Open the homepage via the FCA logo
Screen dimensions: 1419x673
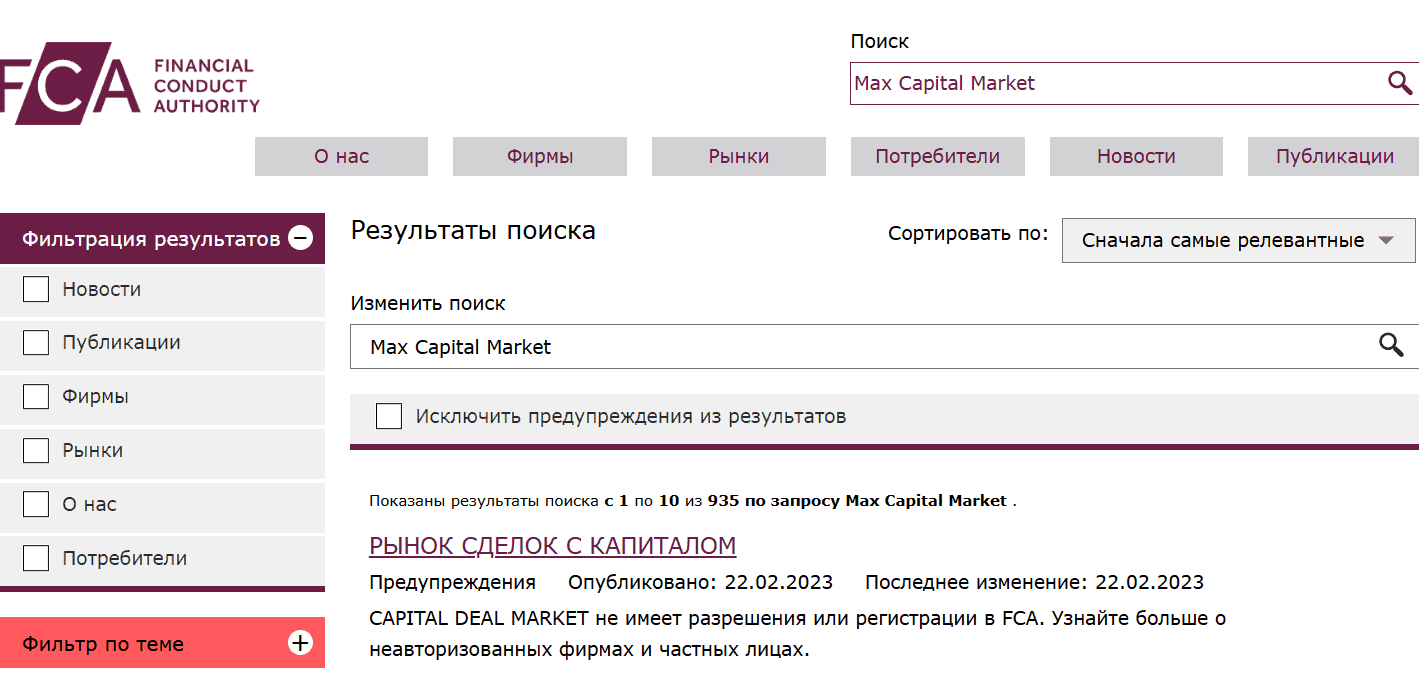[x=130, y=80]
